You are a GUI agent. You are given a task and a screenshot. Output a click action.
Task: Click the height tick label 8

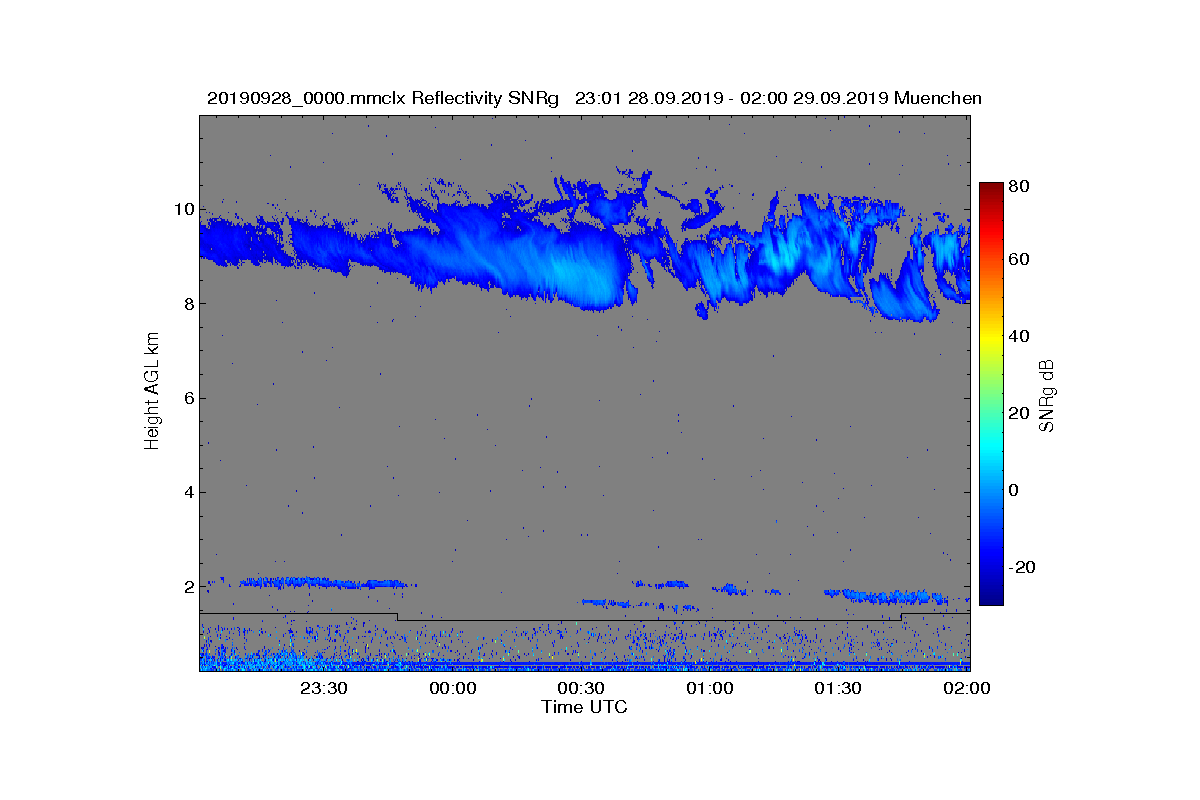pyautogui.click(x=189, y=304)
